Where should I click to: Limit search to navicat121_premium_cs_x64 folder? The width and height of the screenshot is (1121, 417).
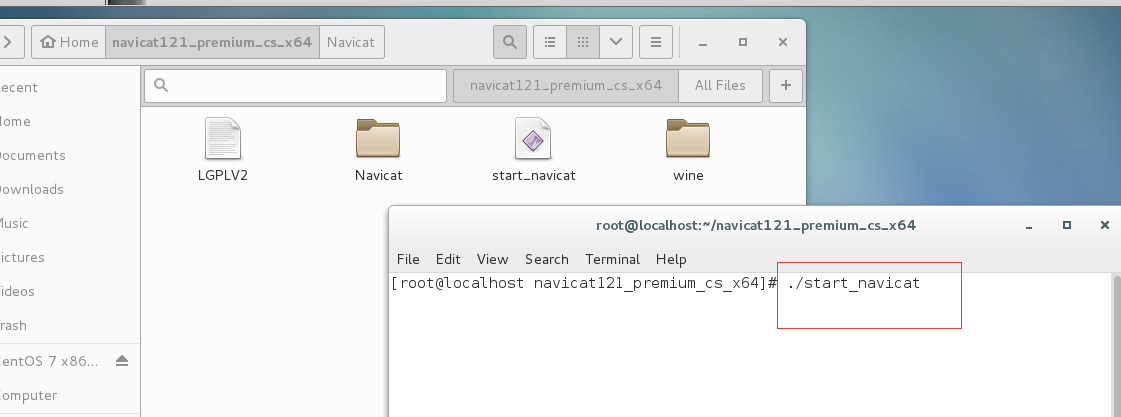coord(566,86)
